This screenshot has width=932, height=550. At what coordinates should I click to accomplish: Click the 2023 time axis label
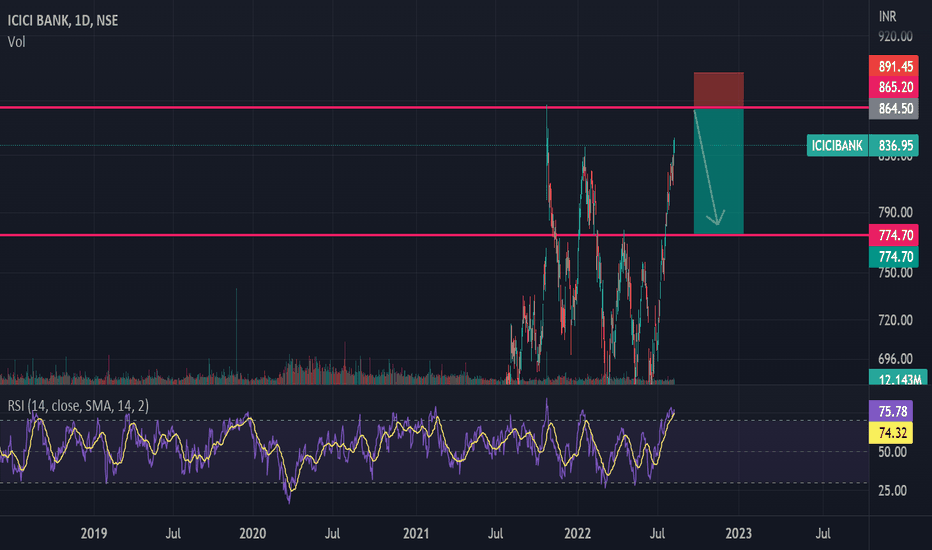pyautogui.click(x=738, y=533)
